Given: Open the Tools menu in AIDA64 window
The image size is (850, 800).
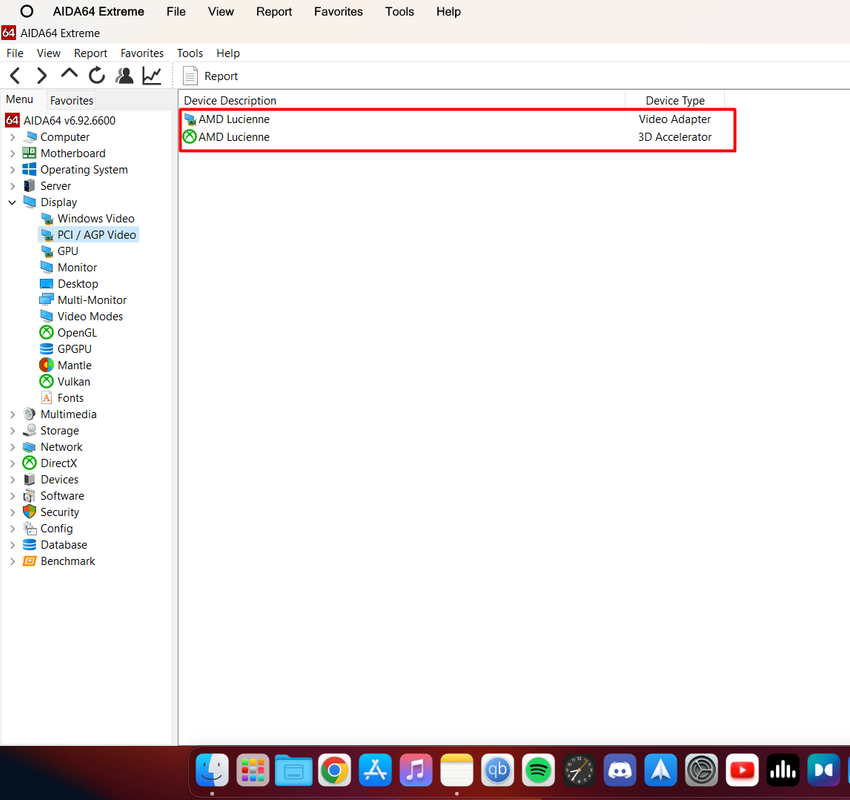Looking at the screenshot, I should pyautogui.click(x=190, y=53).
